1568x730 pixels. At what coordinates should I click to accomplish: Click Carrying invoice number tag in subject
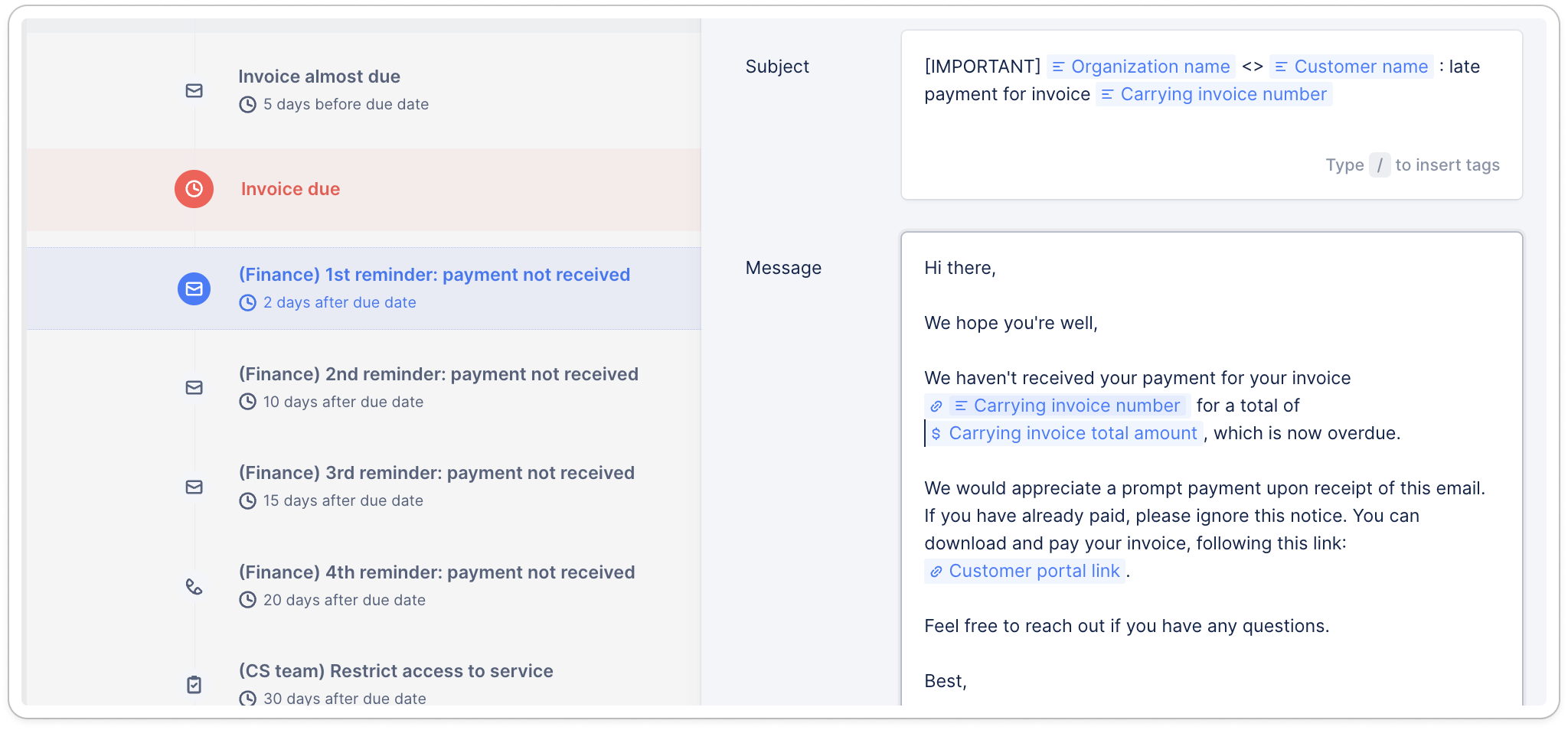click(x=1214, y=95)
